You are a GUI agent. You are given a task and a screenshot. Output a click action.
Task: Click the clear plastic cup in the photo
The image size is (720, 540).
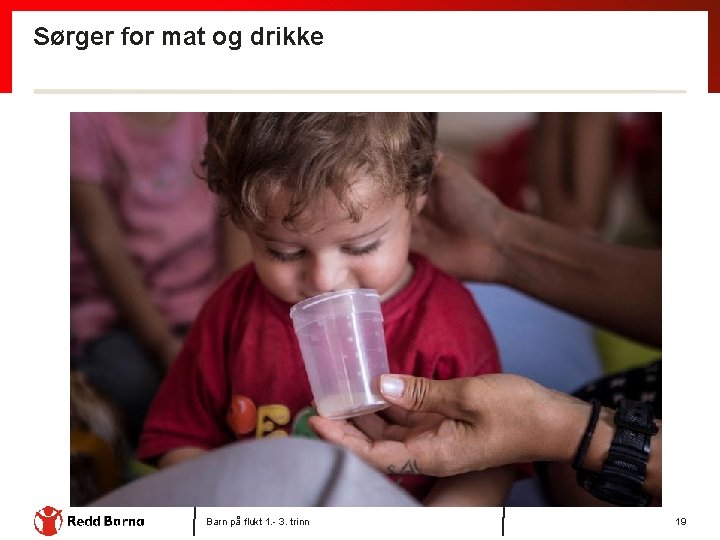[x=340, y=353]
